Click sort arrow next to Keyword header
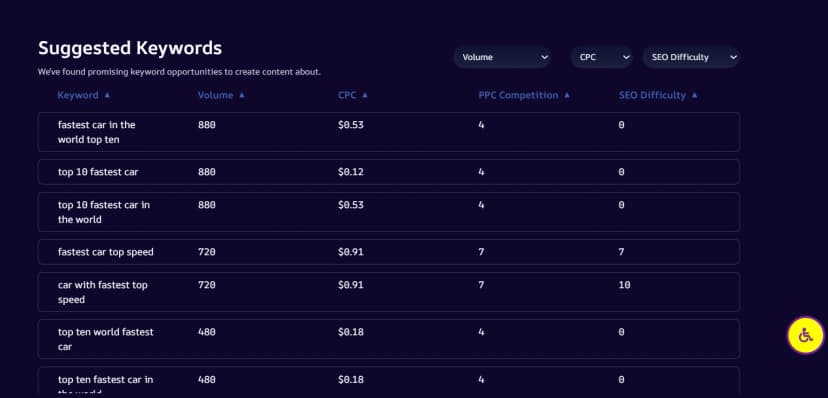Image resolution: width=828 pixels, height=398 pixels. 107,95
